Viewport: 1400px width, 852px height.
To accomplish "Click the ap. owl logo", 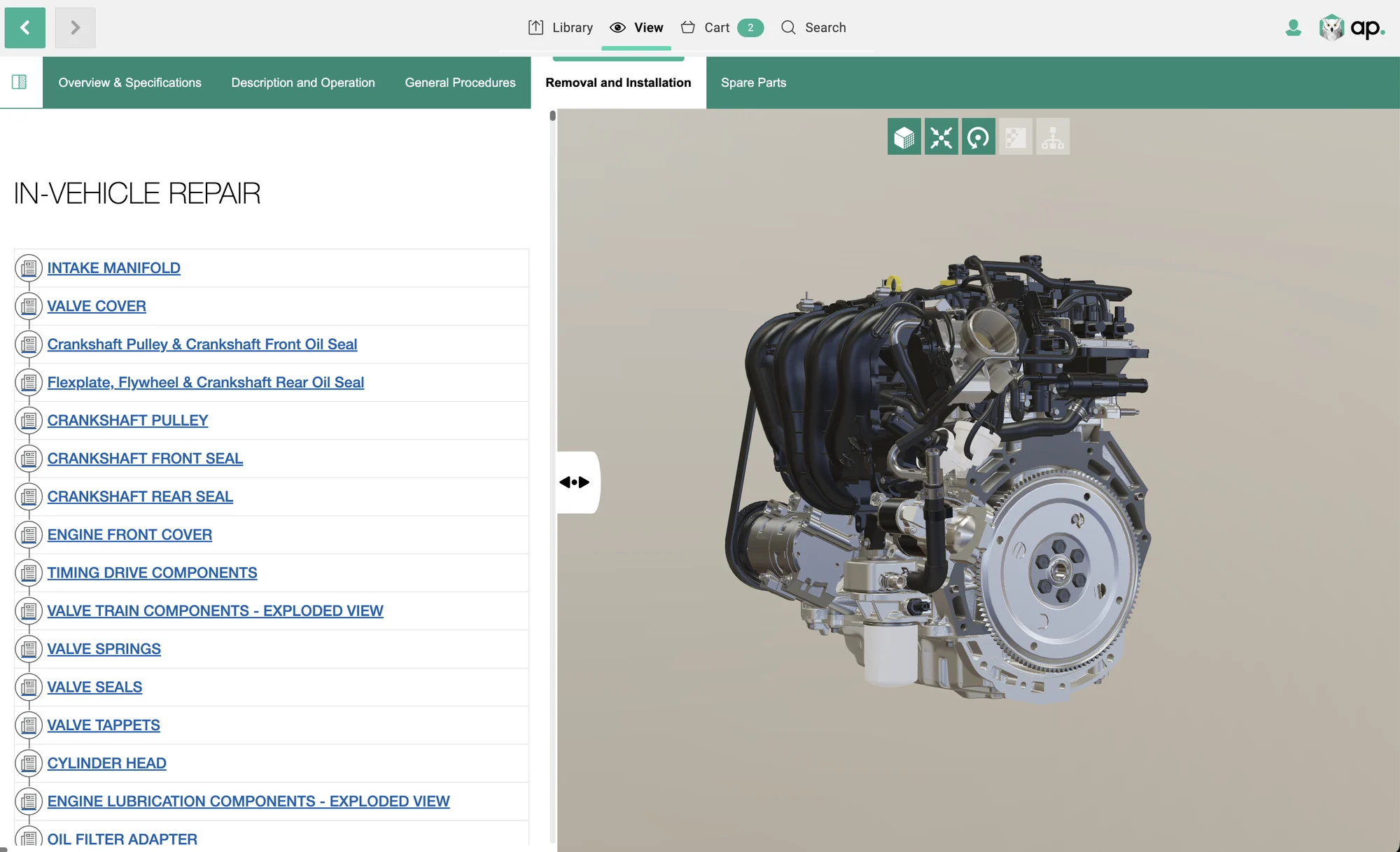I will point(1352,28).
